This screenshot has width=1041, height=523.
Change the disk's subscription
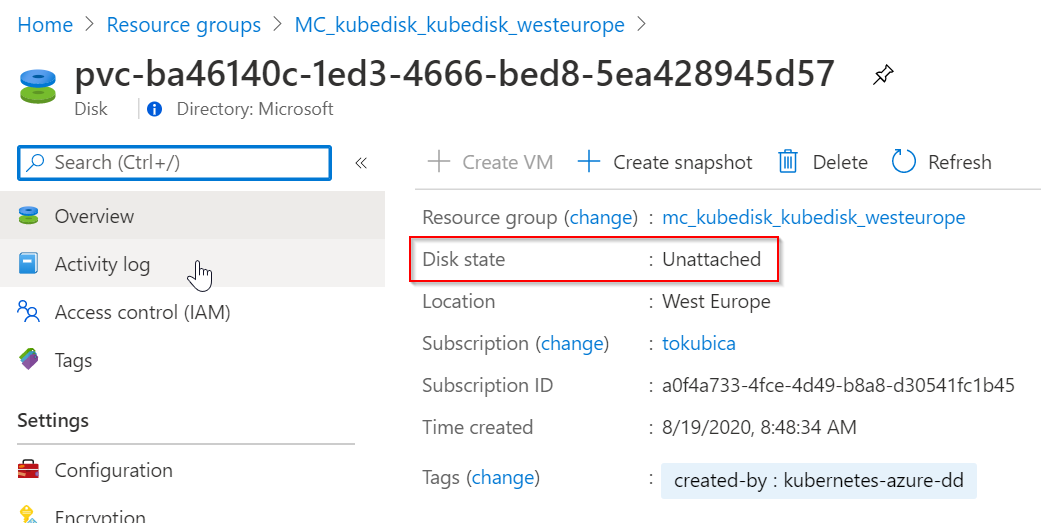(572, 343)
